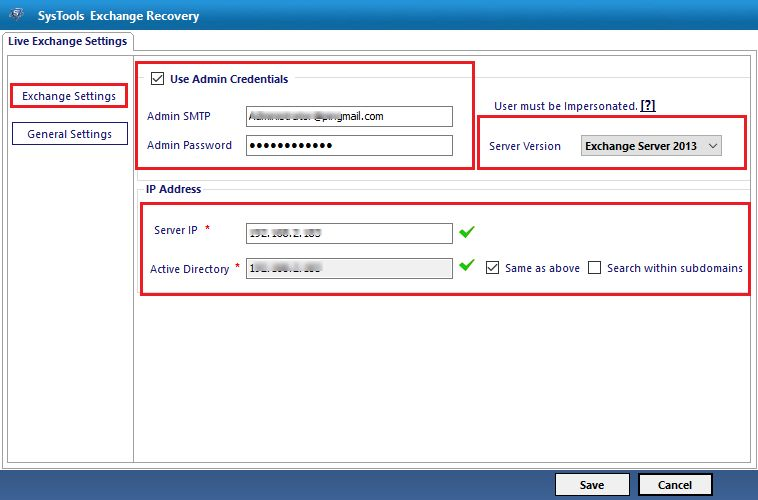Enable Search within subdomains checkbox
The height and width of the screenshot is (500, 758).
(x=594, y=267)
